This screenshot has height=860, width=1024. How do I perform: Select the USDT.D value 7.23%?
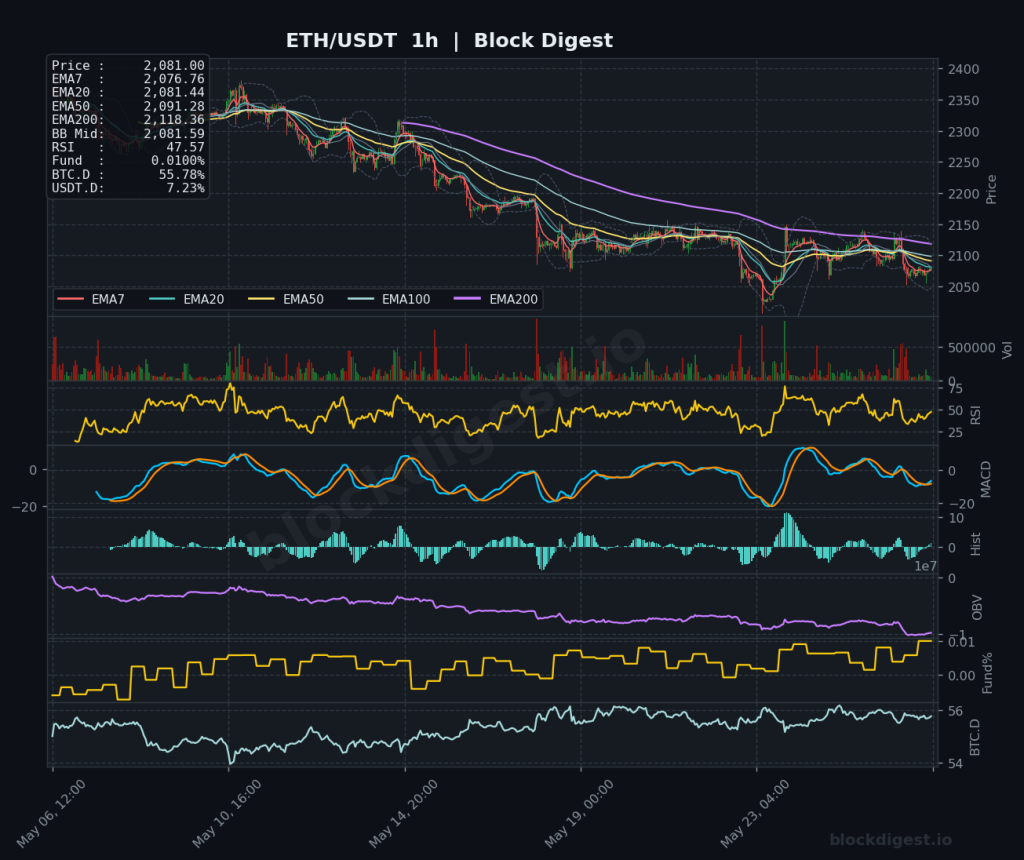(185, 188)
